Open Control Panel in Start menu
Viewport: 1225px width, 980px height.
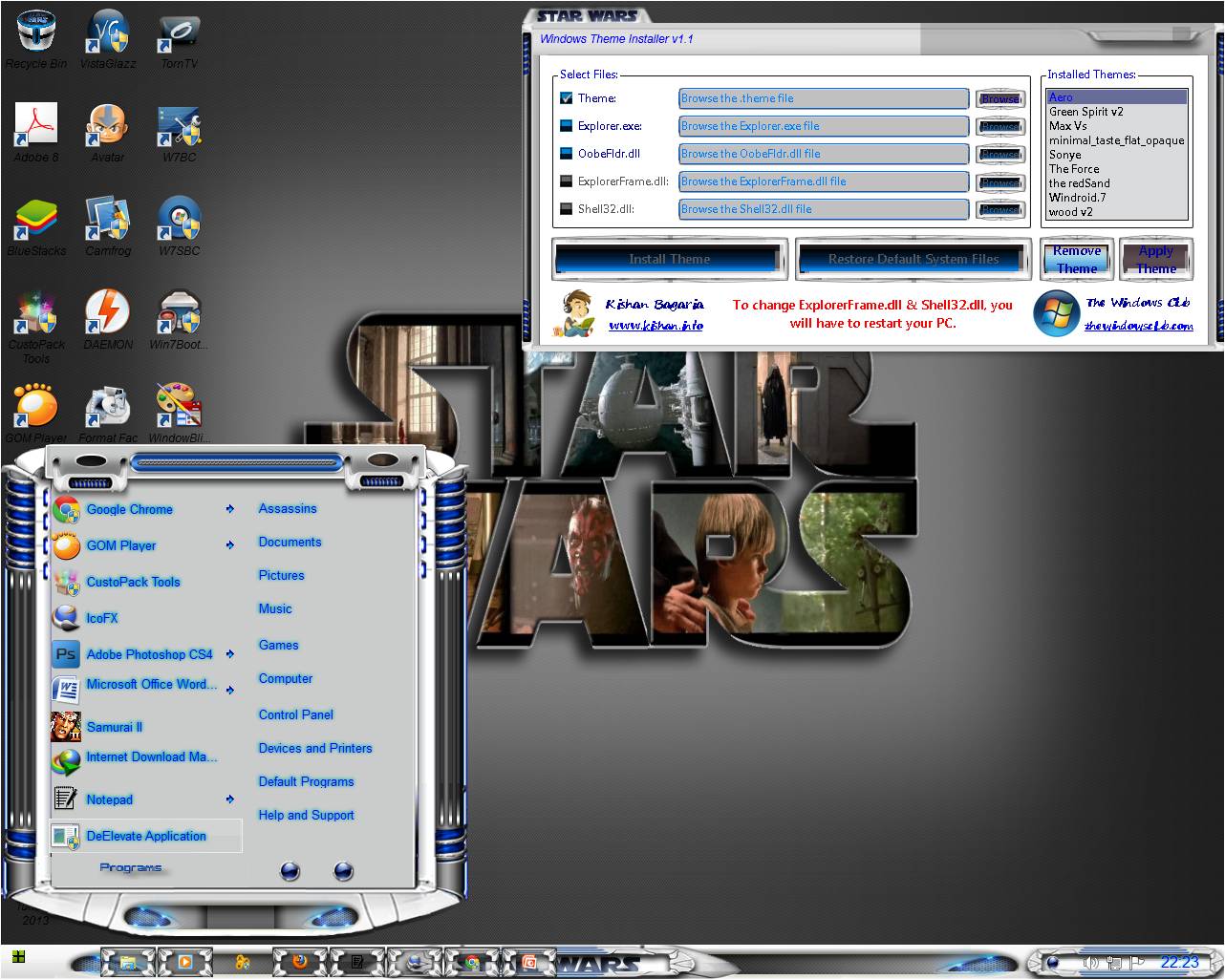point(296,714)
